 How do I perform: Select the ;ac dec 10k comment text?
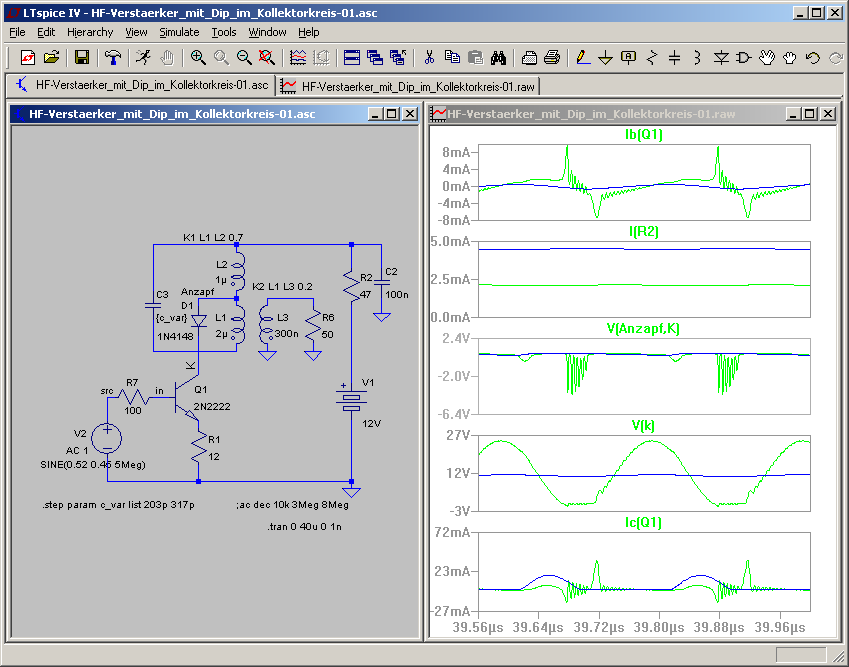[x=292, y=505]
